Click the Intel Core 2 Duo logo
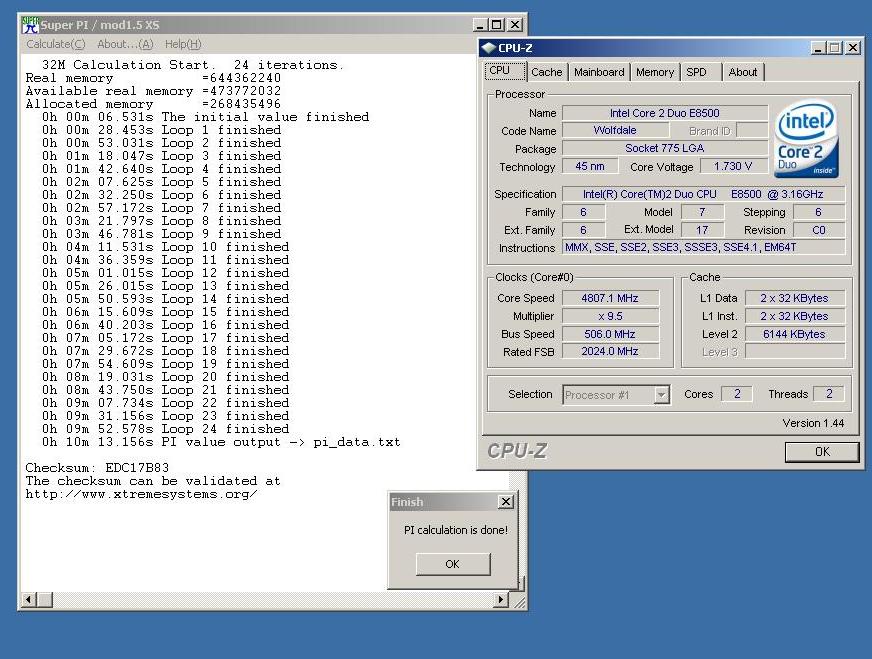Image resolution: width=872 pixels, height=659 pixels. pyautogui.click(x=806, y=138)
